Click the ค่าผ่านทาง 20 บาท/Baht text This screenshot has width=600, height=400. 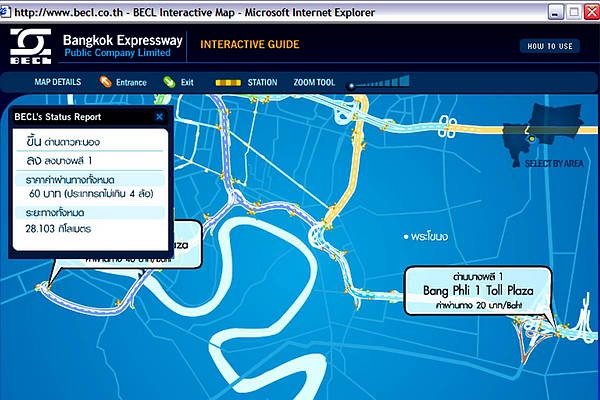478,305
